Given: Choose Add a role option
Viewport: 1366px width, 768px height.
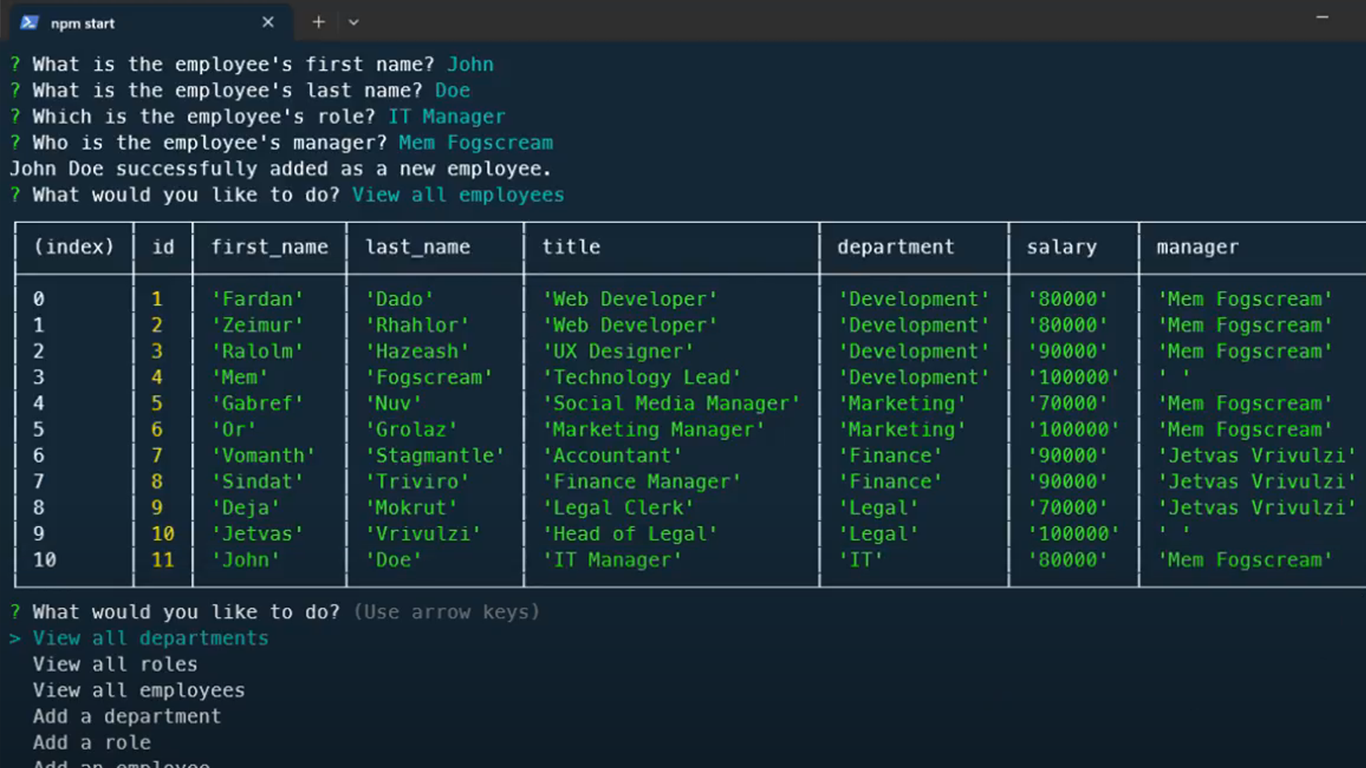Looking at the screenshot, I should pos(91,742).
